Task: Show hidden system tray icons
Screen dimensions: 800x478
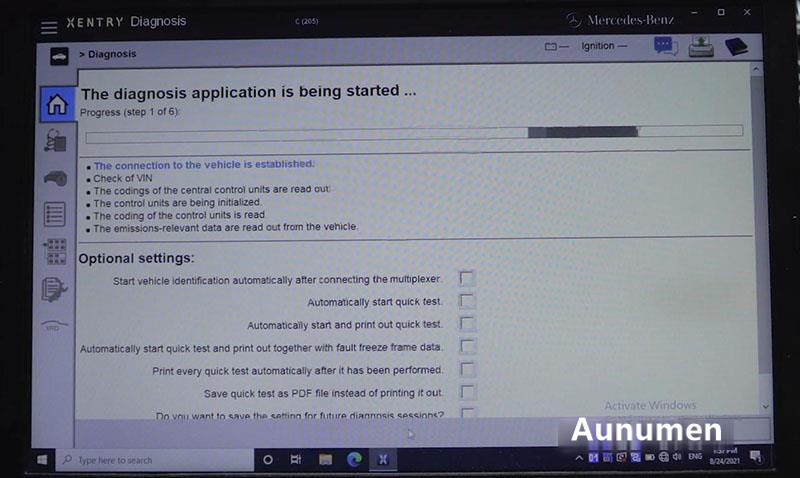Action: tap(579, 458)
